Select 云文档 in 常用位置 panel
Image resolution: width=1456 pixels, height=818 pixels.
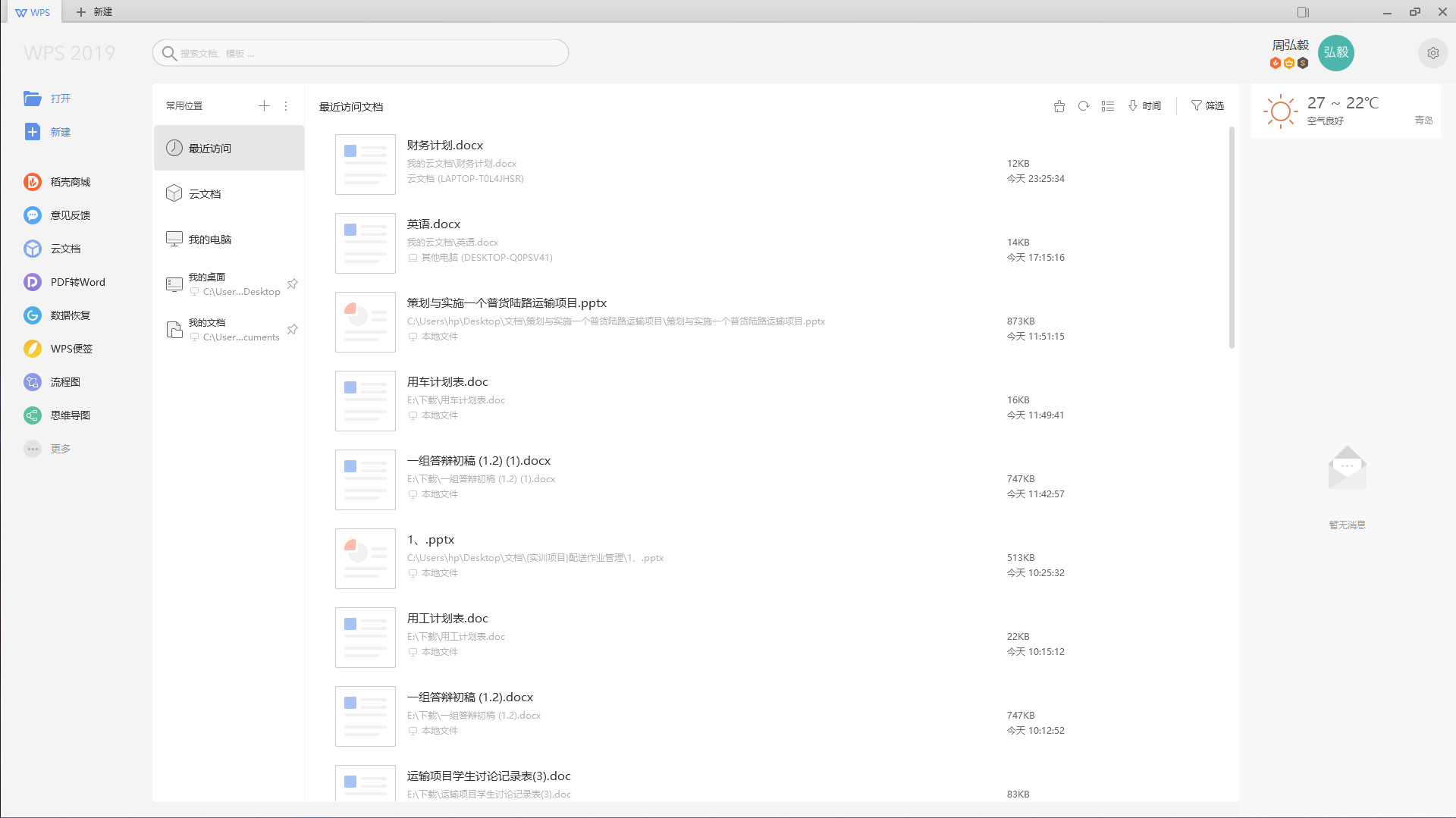[228, 193]
